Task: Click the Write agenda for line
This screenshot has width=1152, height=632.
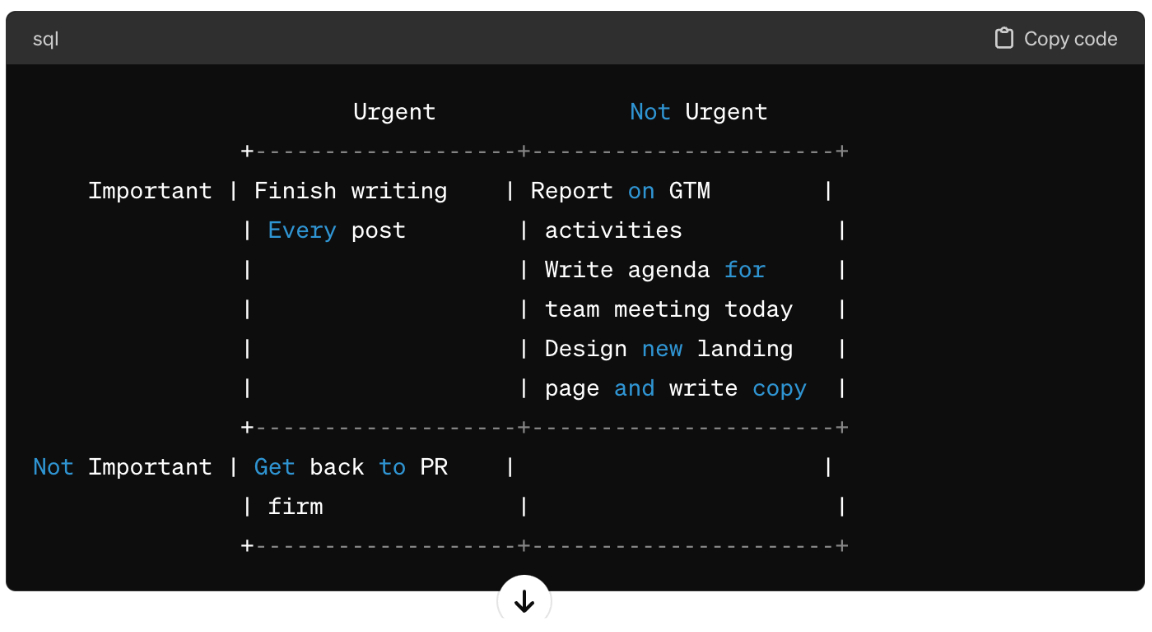Action: click(655, 270)
